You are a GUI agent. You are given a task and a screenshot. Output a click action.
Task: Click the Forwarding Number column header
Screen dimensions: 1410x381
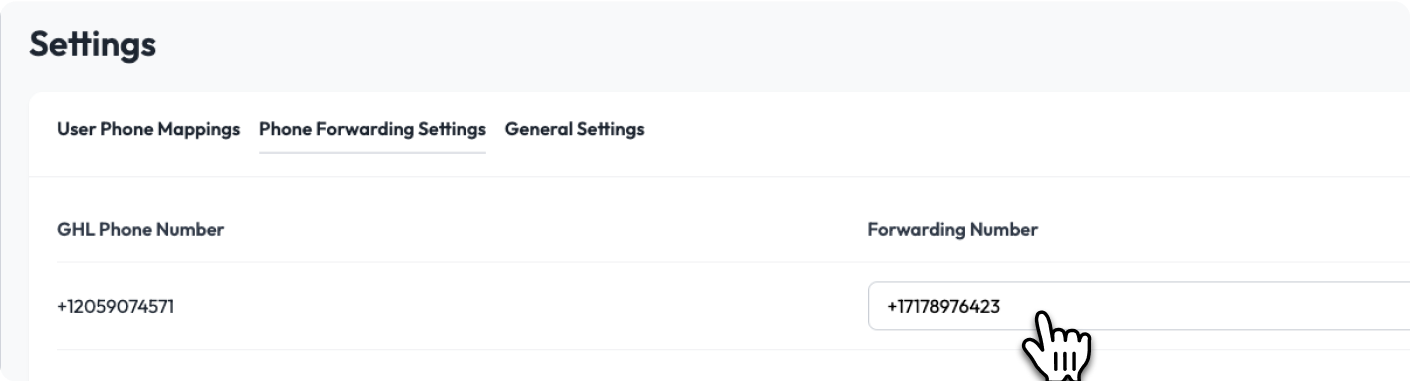952,230
